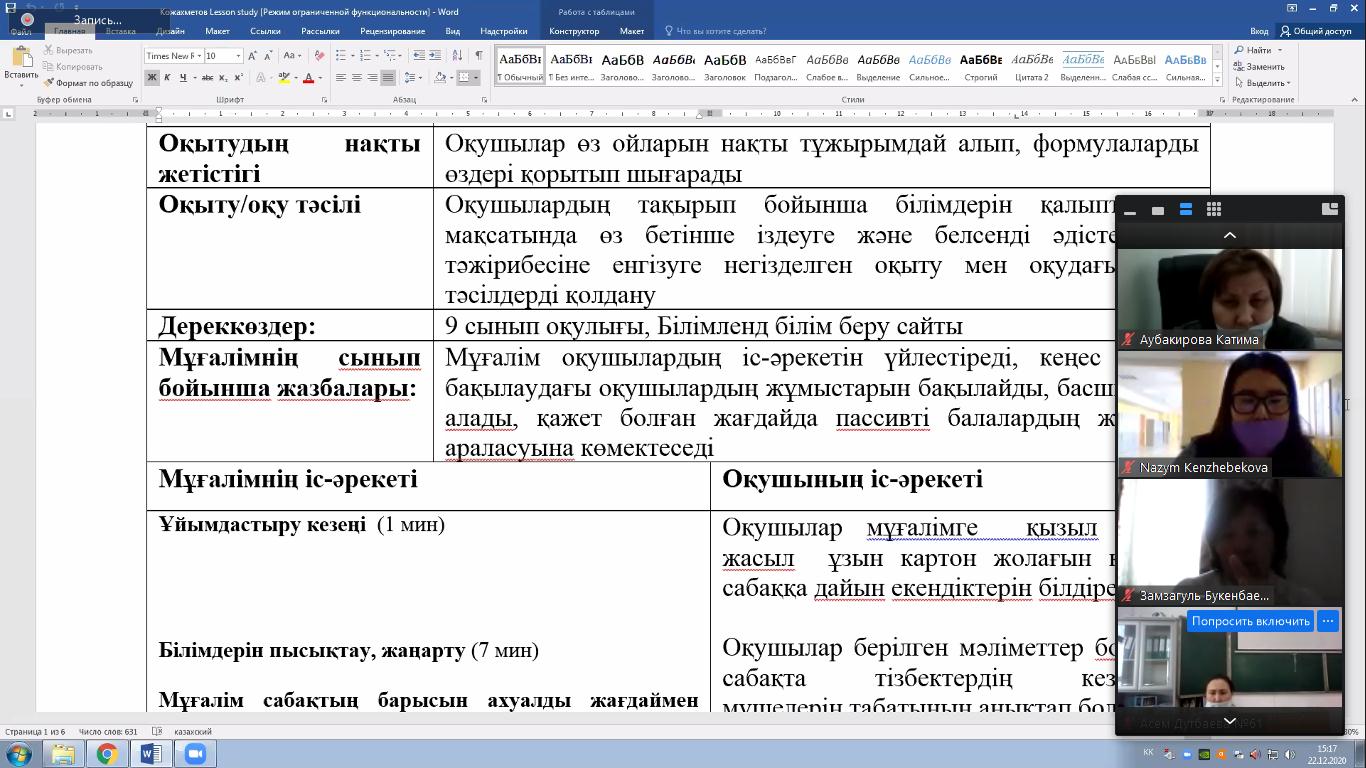Viewport: 1366px width, 768px height.
Task: Click Попросить включить button in Zoom
Action: click(x=1250, y=621)
